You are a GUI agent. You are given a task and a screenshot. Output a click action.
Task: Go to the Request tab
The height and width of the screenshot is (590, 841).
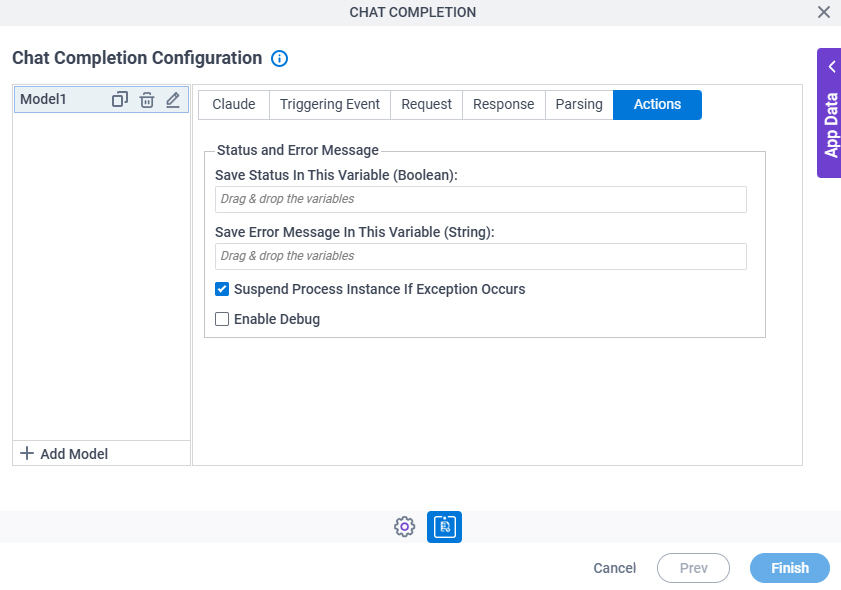click(x=426, y=105)
